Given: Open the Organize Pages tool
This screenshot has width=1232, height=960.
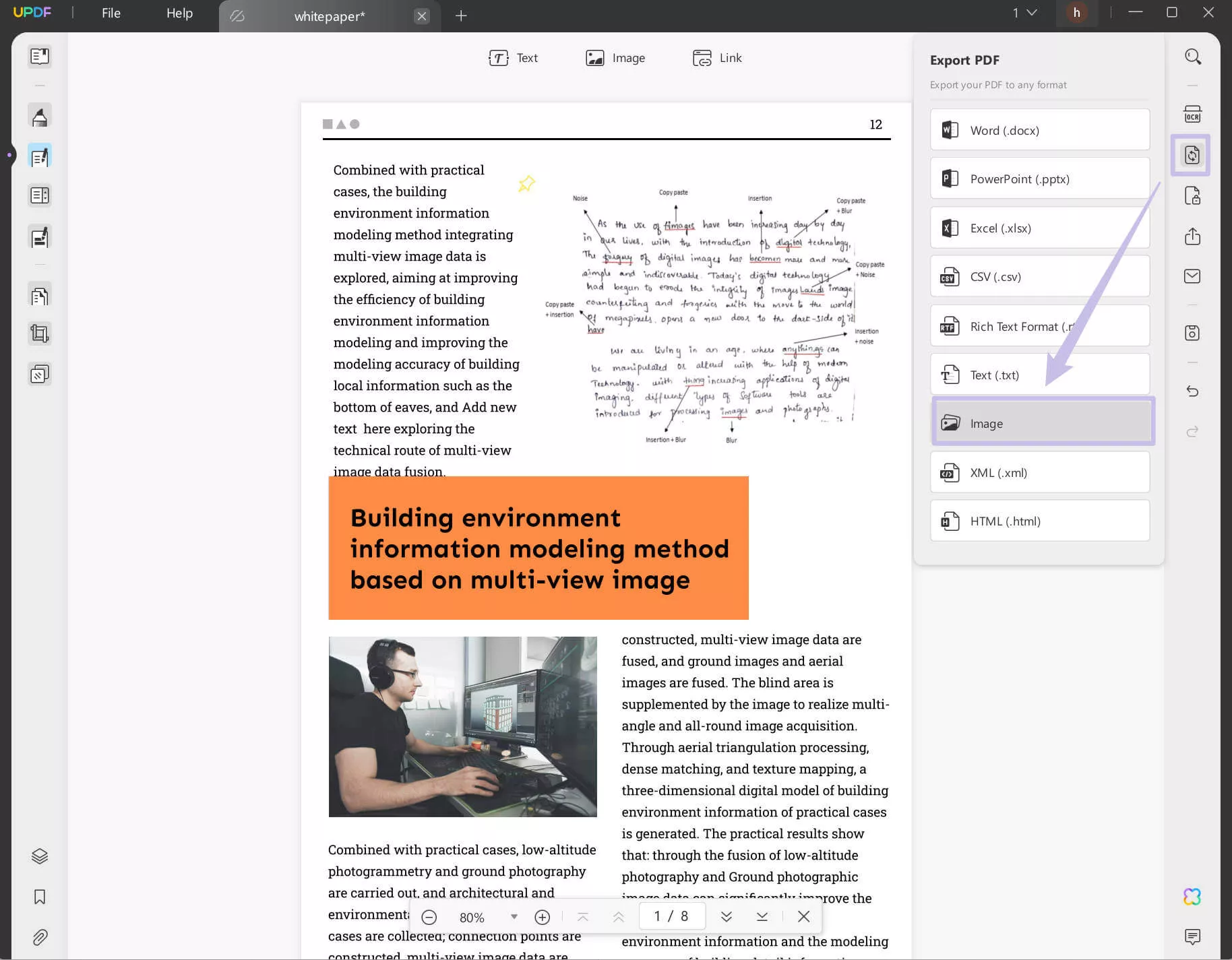Looking at the screenshot, I should click(40, 296).
